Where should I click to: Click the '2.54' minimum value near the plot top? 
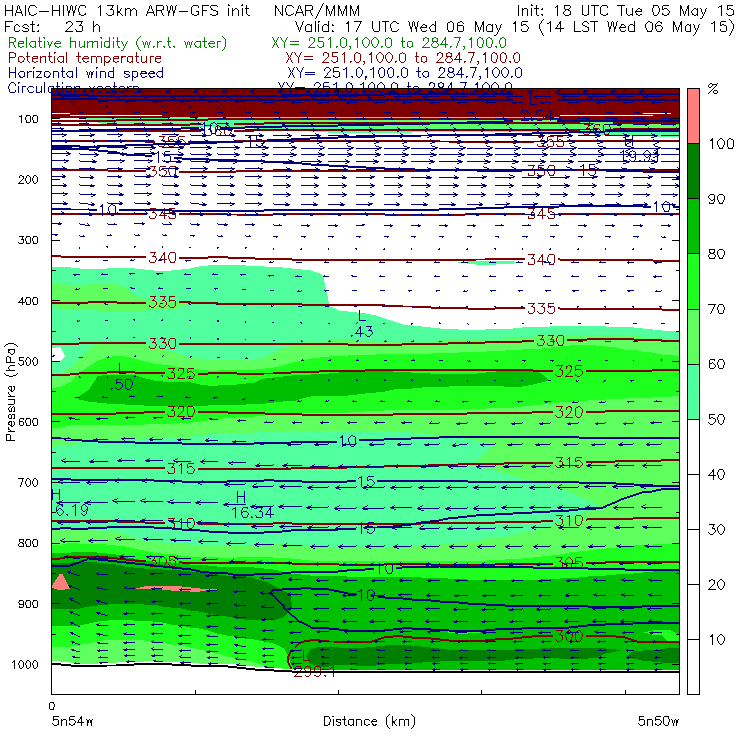coord(539,115)
